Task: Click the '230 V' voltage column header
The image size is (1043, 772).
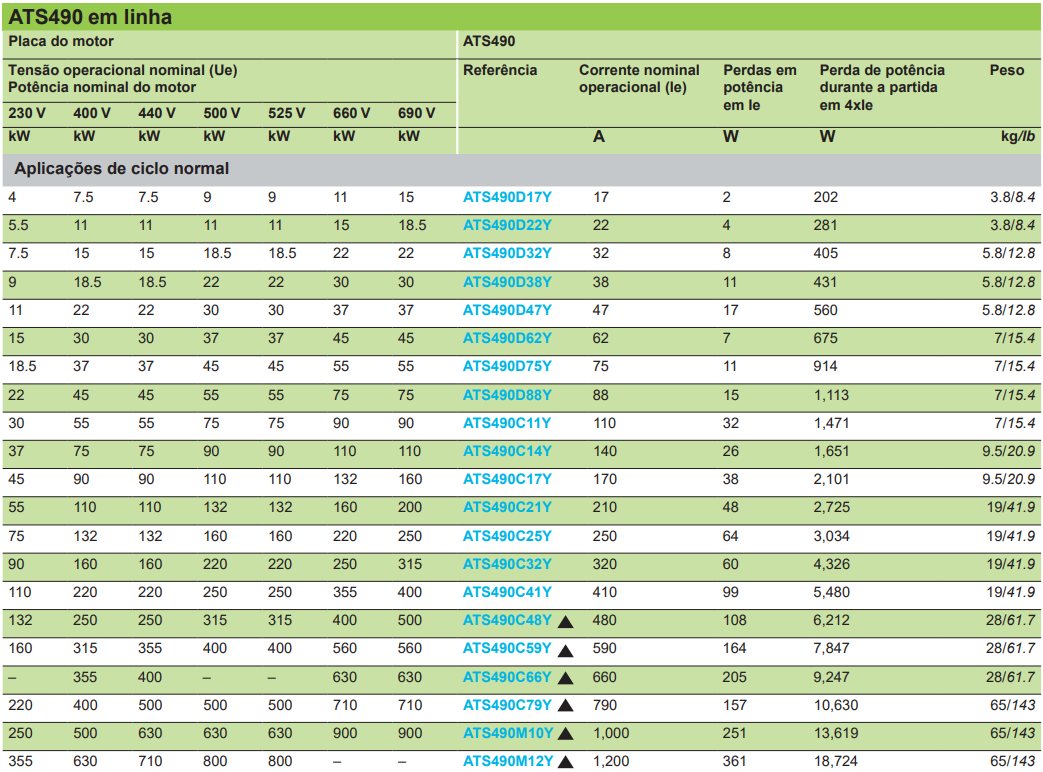Action: point(27,113)
